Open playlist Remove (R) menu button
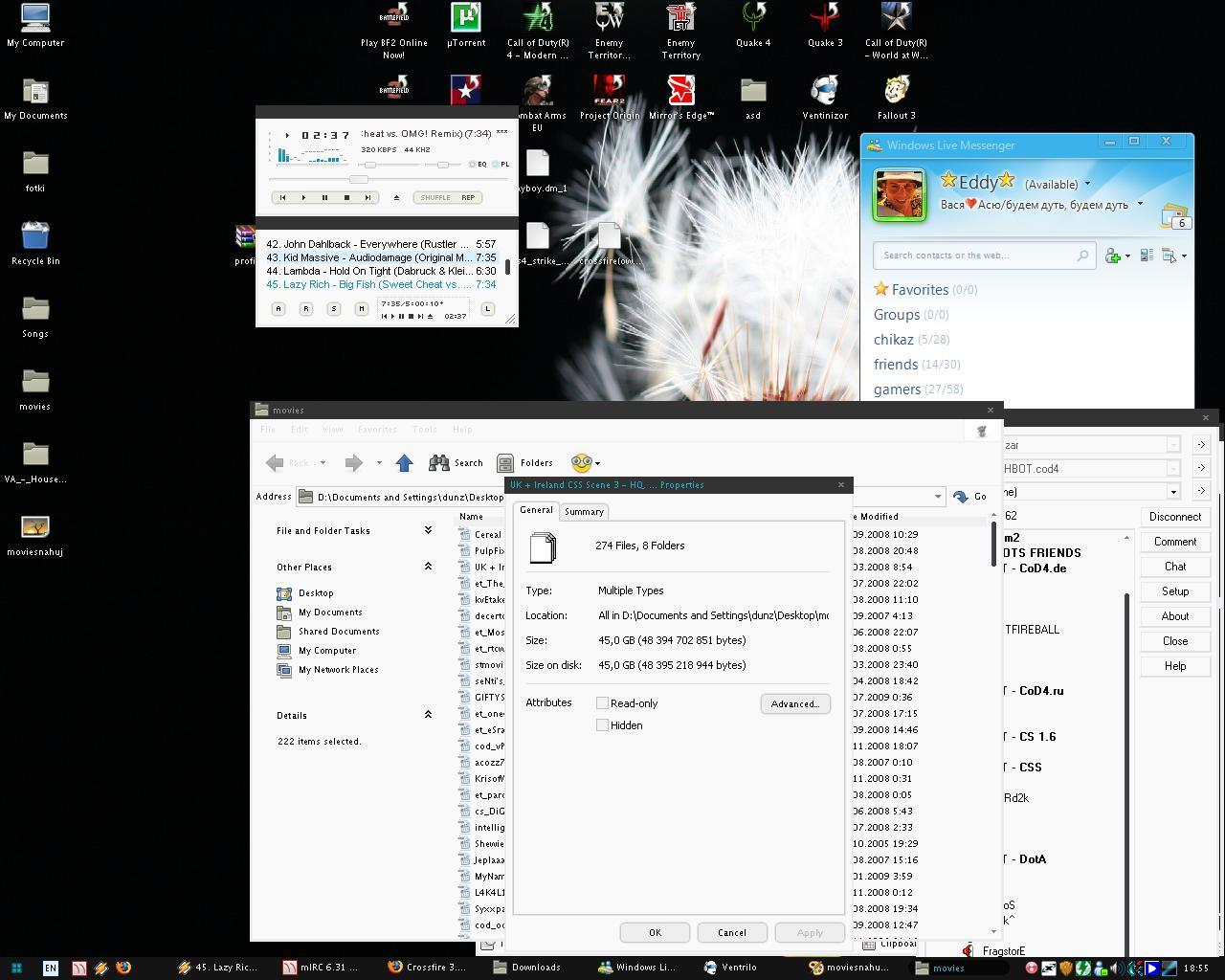 point(306,308)
